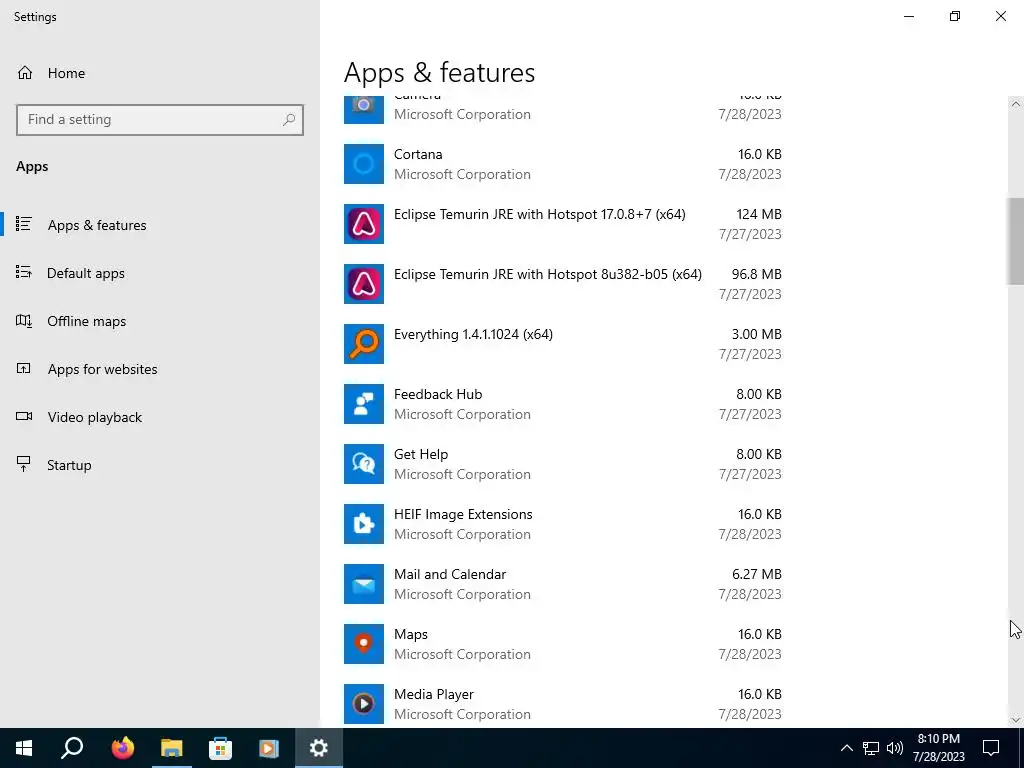Open the Windows Start menu
Image resolution: width=1024 pixels, height=768 pixels.
pyautogui.click(x=24, y=748)
